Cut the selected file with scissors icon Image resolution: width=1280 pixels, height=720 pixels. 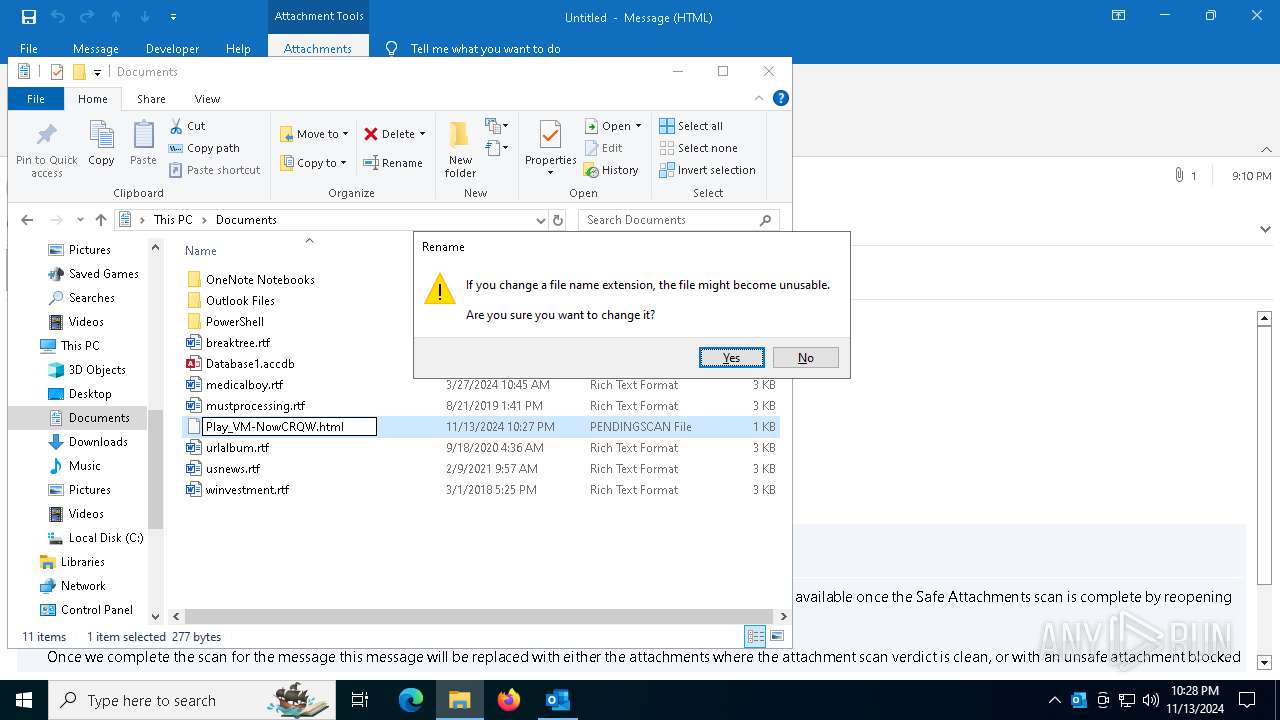click(x=187, y=126)
